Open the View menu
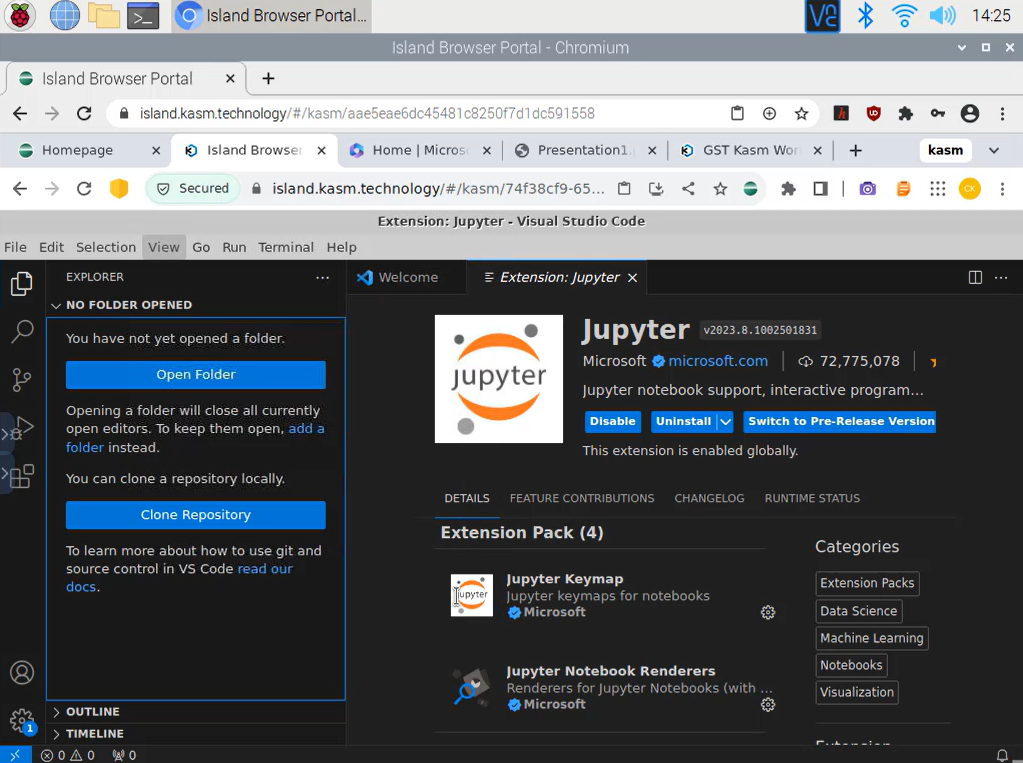The width and height of the screenshot is (1023, 763). click(x=164, y=247)
